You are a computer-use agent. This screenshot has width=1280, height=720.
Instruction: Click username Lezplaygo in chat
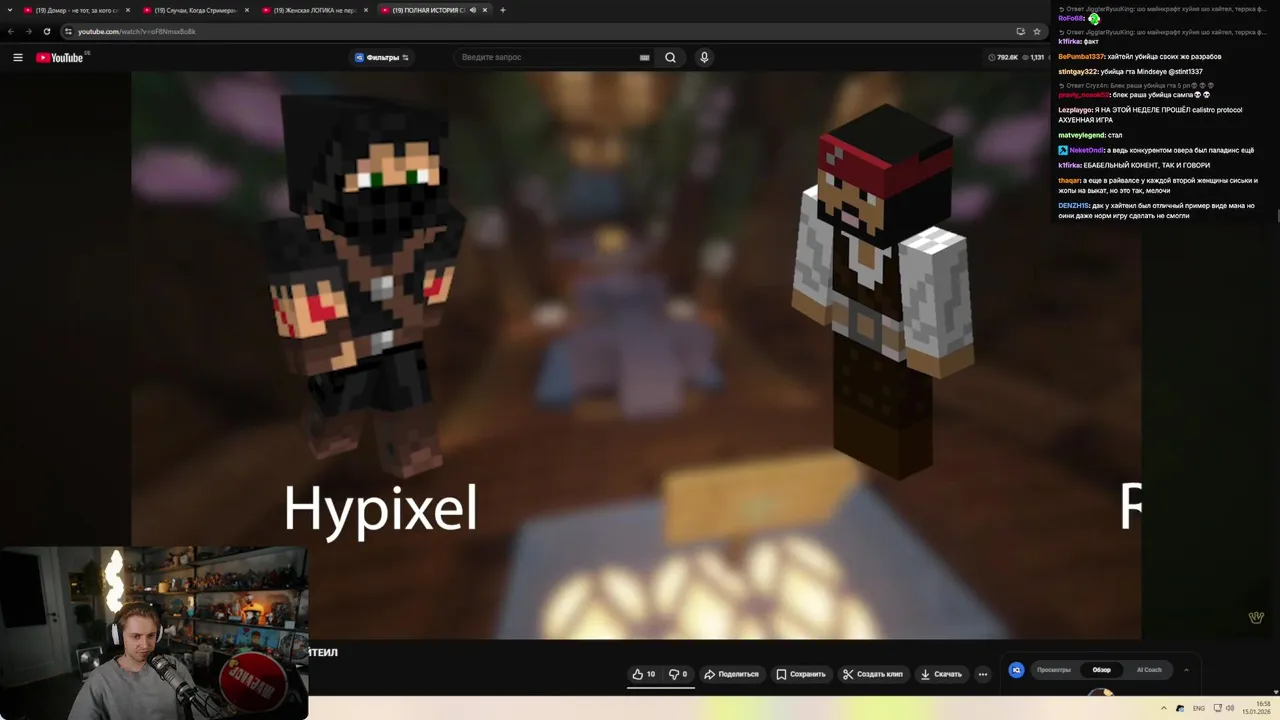[1075, 110]
